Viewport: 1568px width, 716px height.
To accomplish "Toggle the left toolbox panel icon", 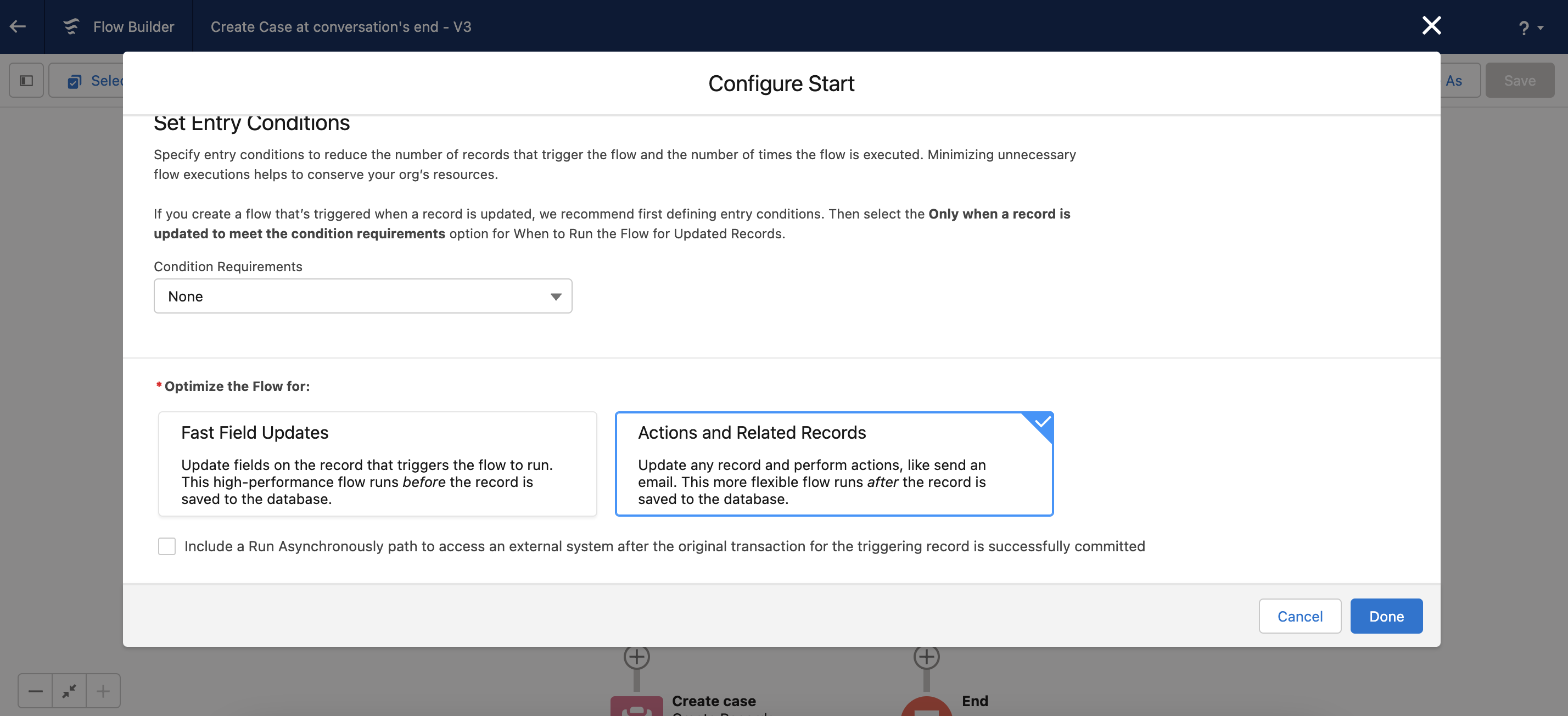I will click(x=26, y=80).
